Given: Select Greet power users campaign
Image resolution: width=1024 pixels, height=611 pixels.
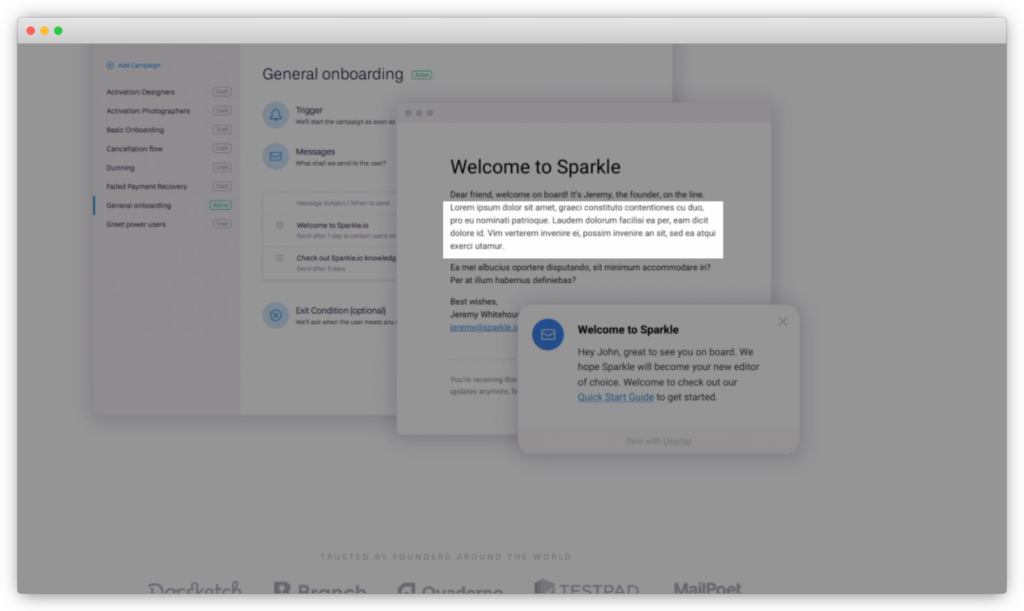Looking at the screenshot, I should point(136,224).
